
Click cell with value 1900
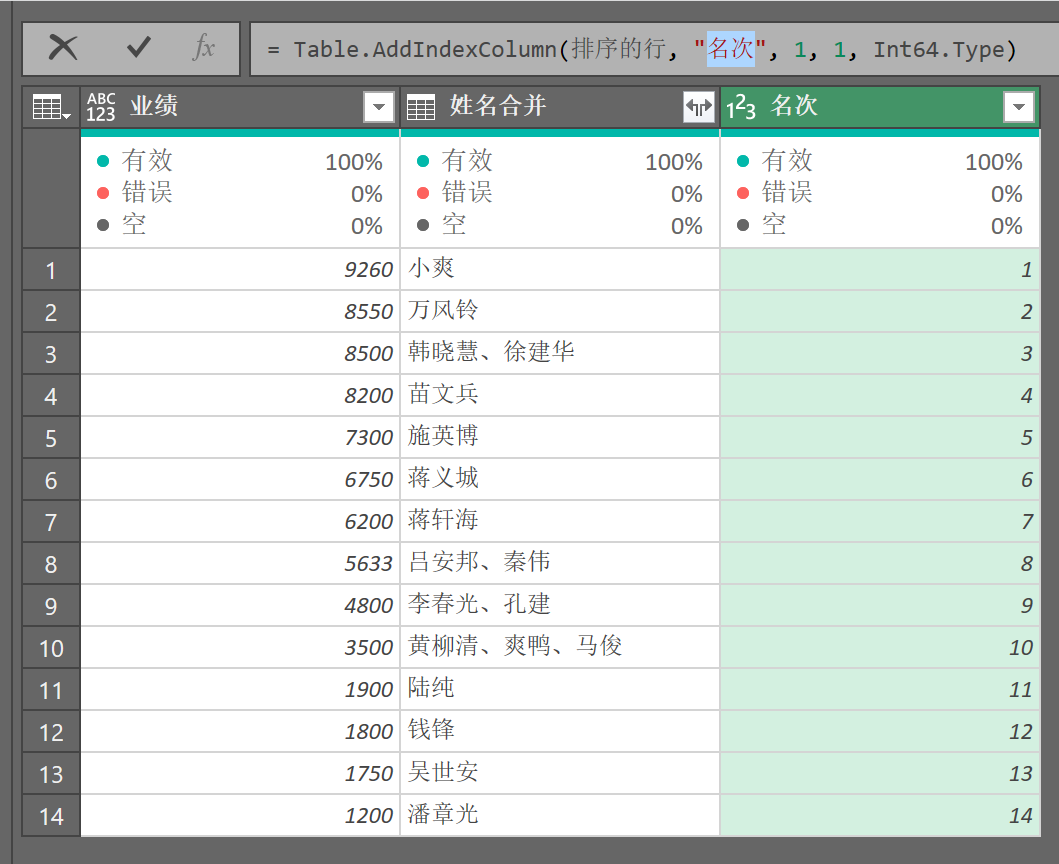pyautogui.click(x=240, y=690)
